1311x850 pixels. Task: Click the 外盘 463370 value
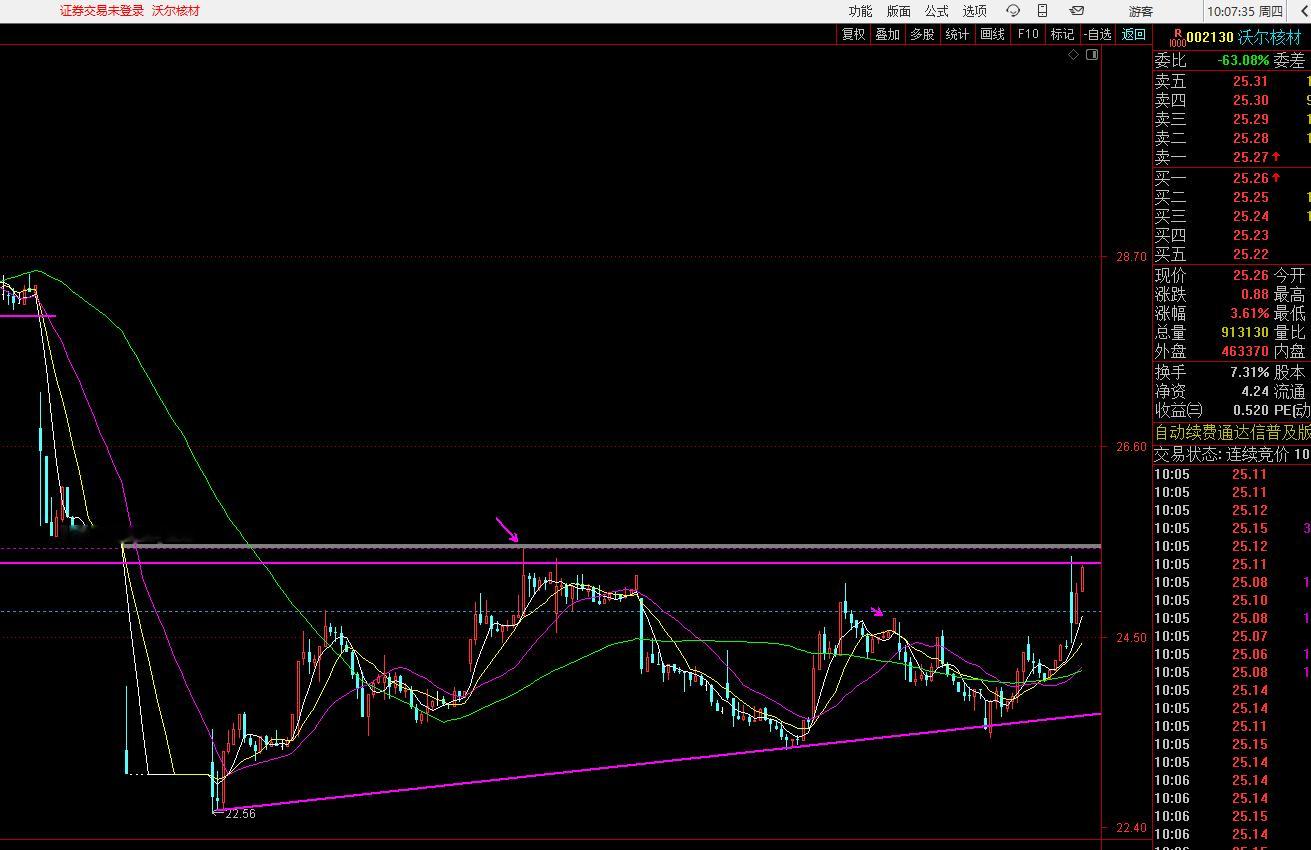1244,351
